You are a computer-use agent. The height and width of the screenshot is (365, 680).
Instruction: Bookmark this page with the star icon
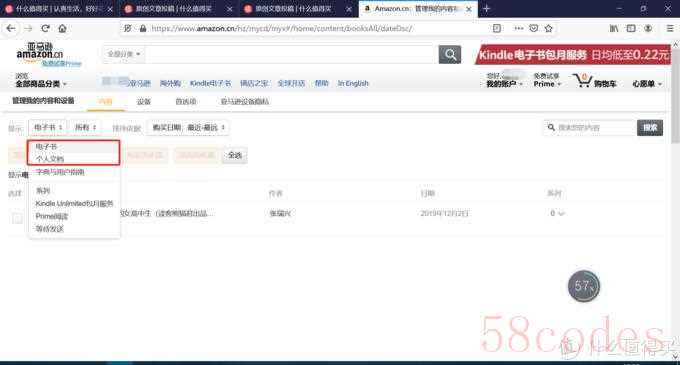point(549,29)
